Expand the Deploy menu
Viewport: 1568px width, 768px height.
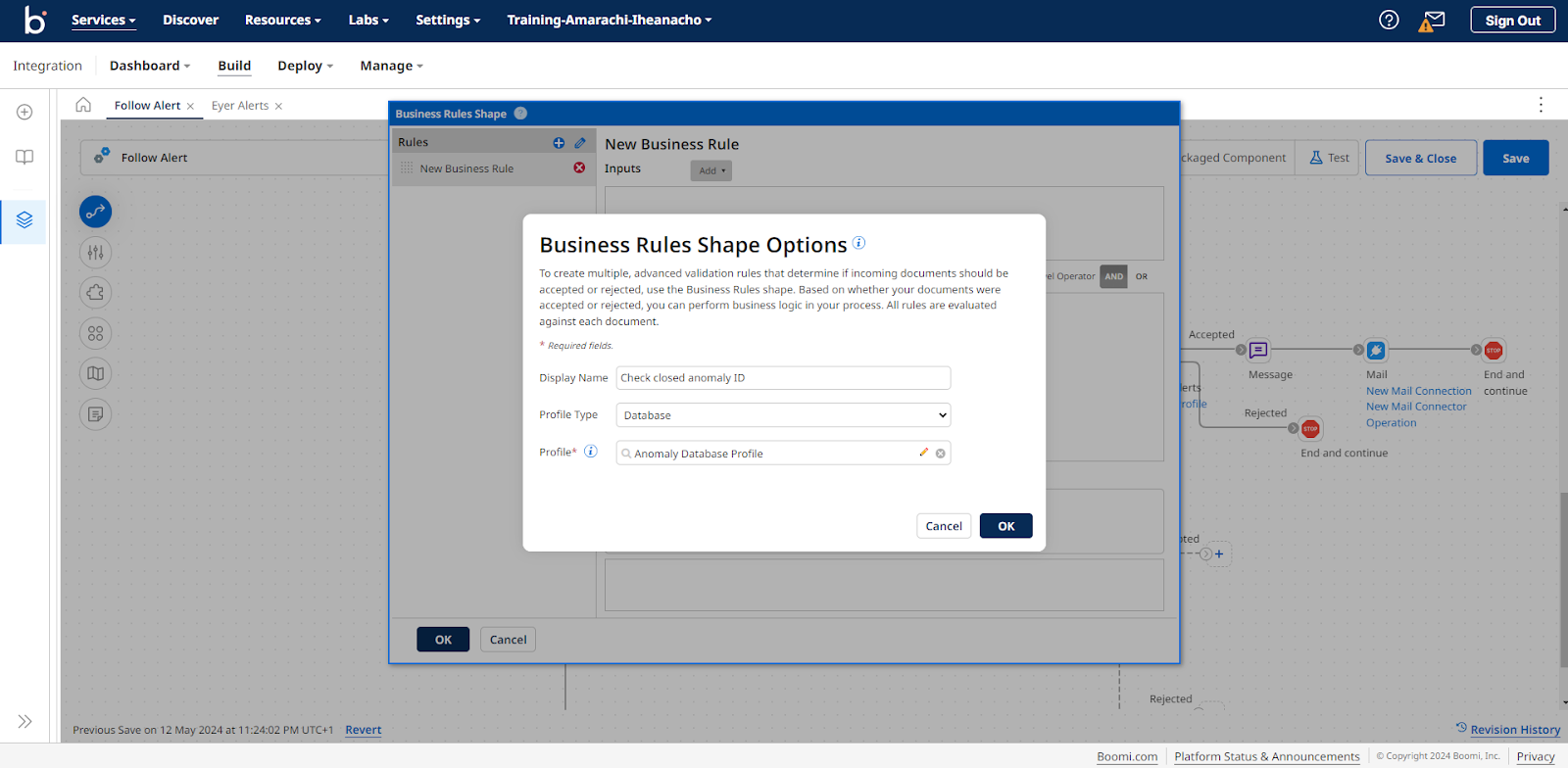305,66
